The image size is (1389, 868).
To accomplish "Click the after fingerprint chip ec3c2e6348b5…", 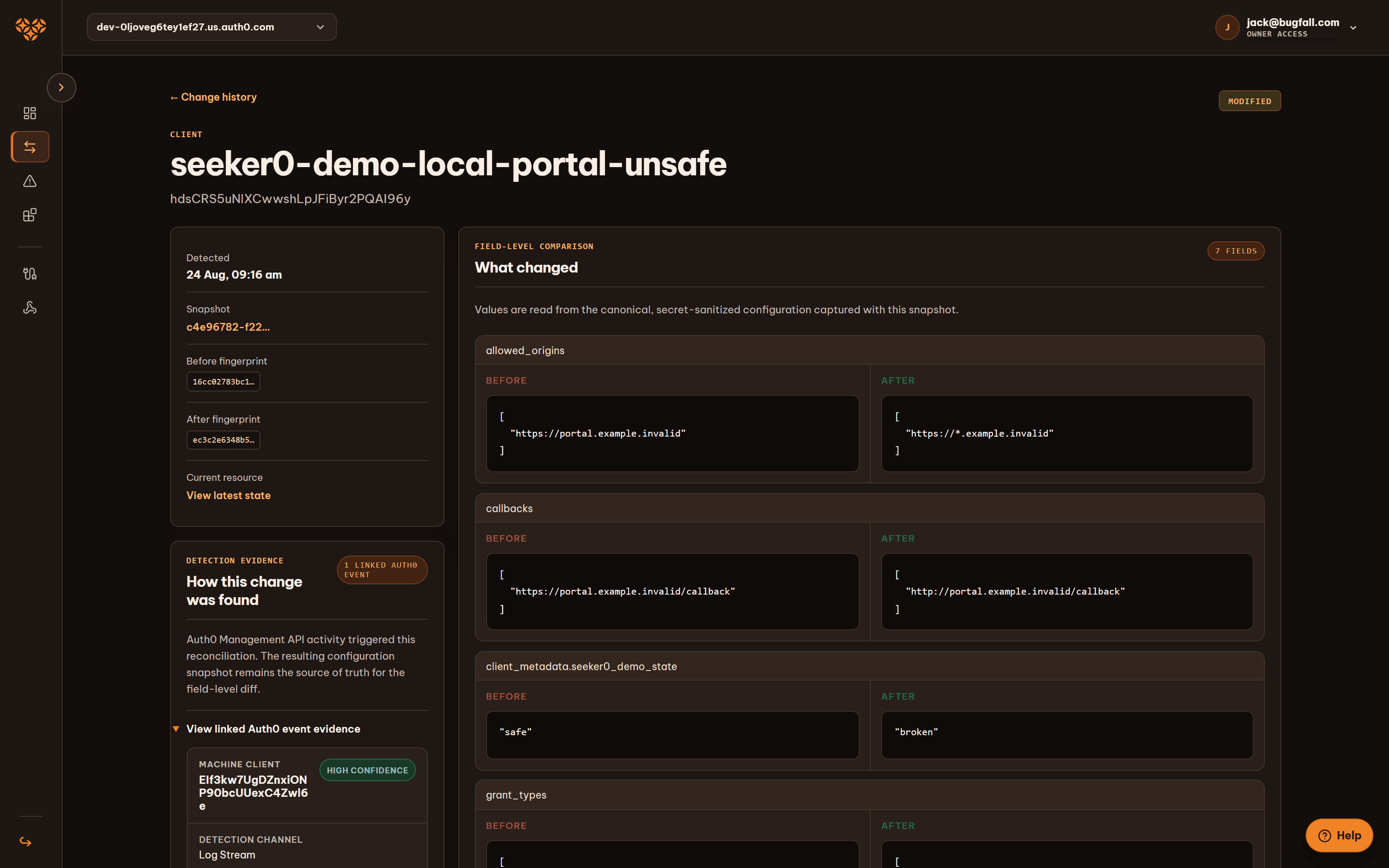I will click(223, 440).
